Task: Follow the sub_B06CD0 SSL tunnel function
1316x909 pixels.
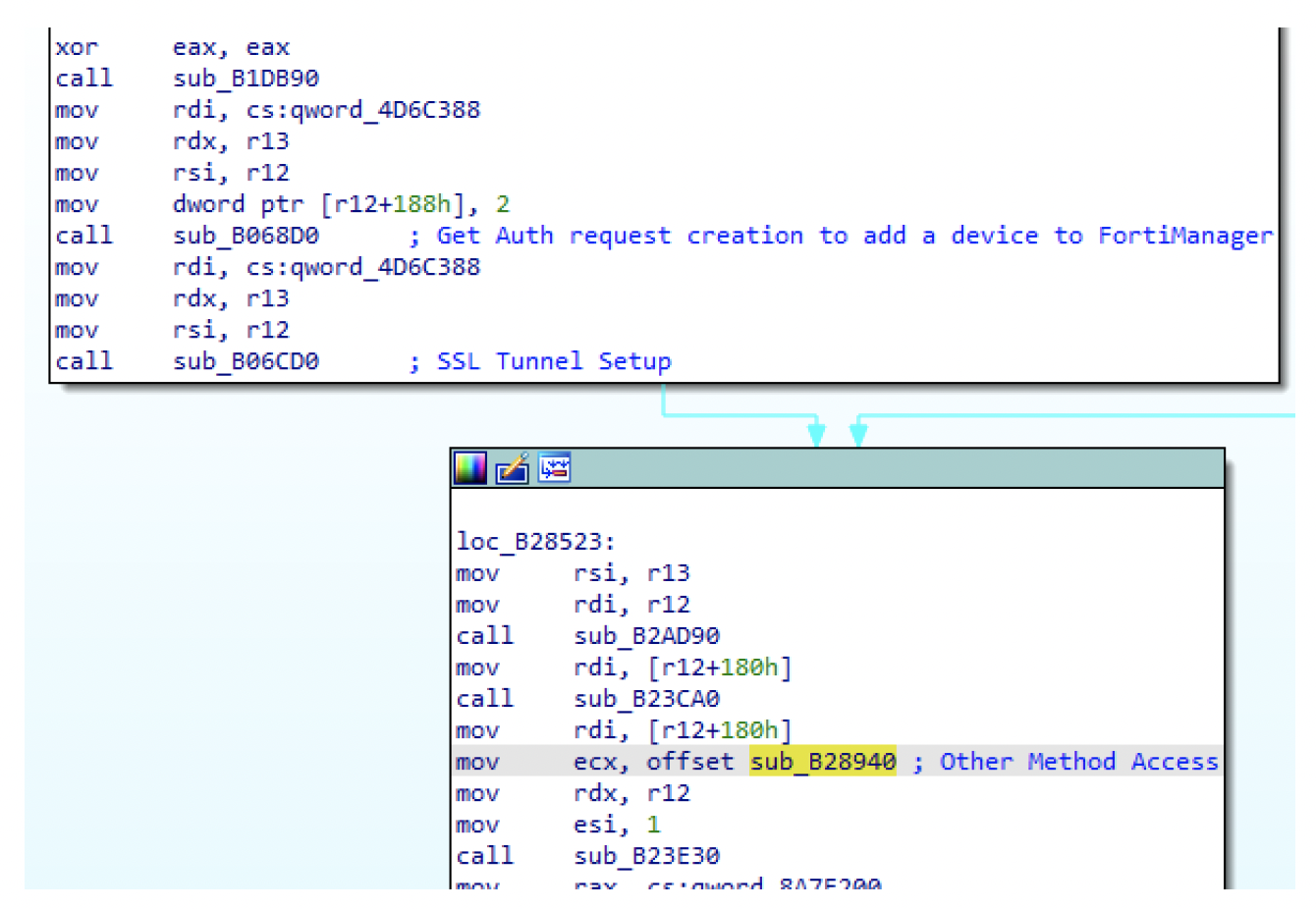Action: (x=246, y=361)
